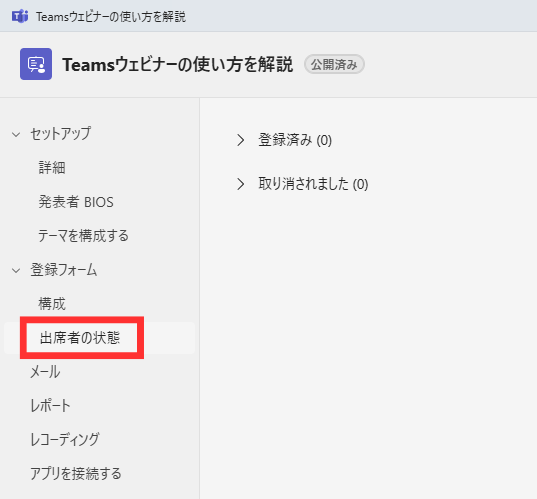Click the Teams logo in title bar
537x499 pixels.
tap(20, 16)
